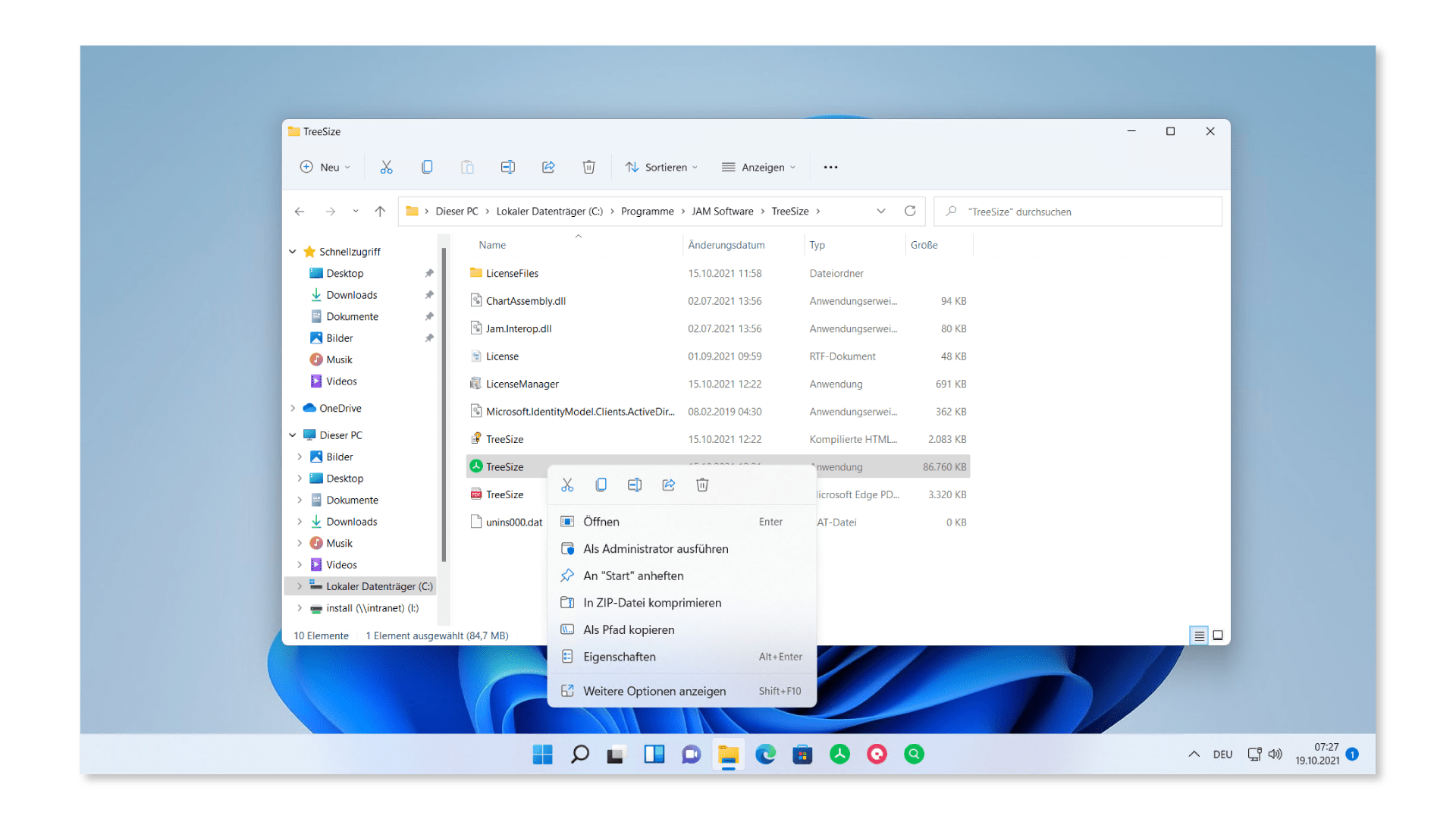Select Weitere Optionen anzeigen
This screenshot has width=1456, height=819.
coord(682,691)
